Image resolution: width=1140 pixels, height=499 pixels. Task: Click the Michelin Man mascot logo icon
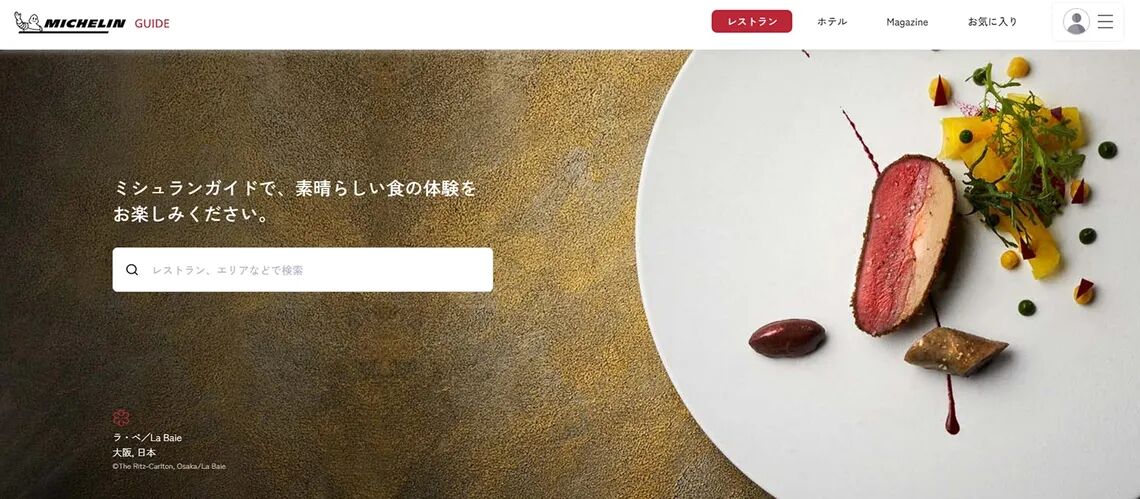click(26, 22)
